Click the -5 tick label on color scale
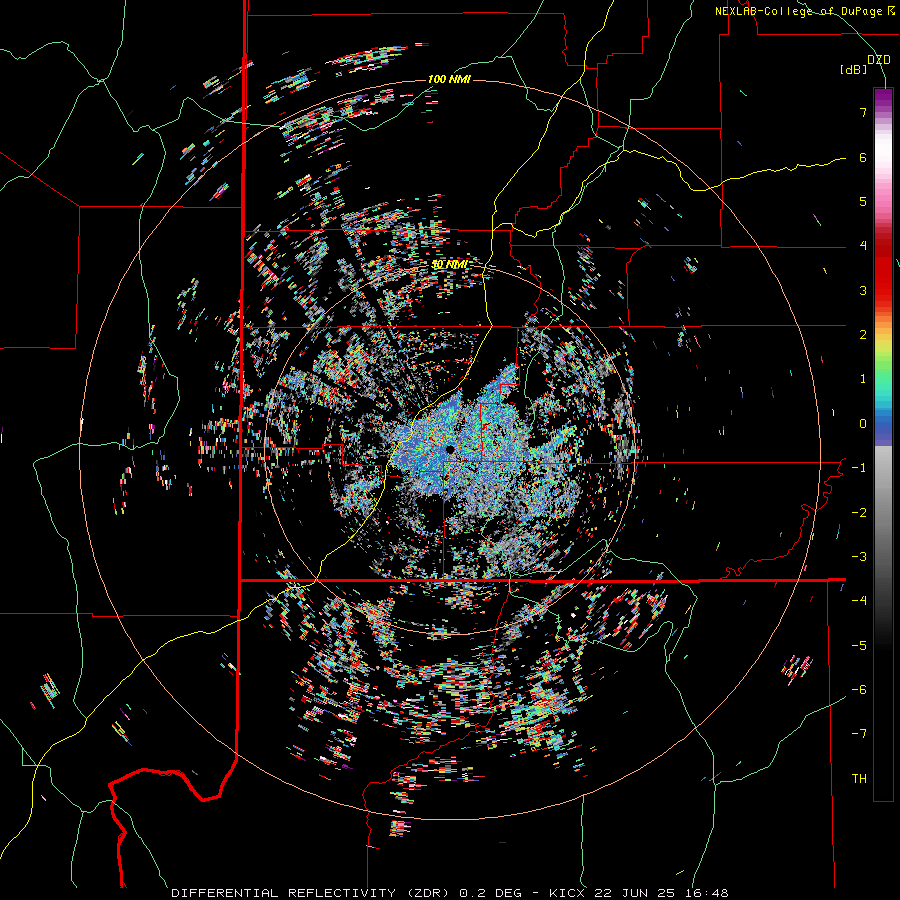 [859, 646]
